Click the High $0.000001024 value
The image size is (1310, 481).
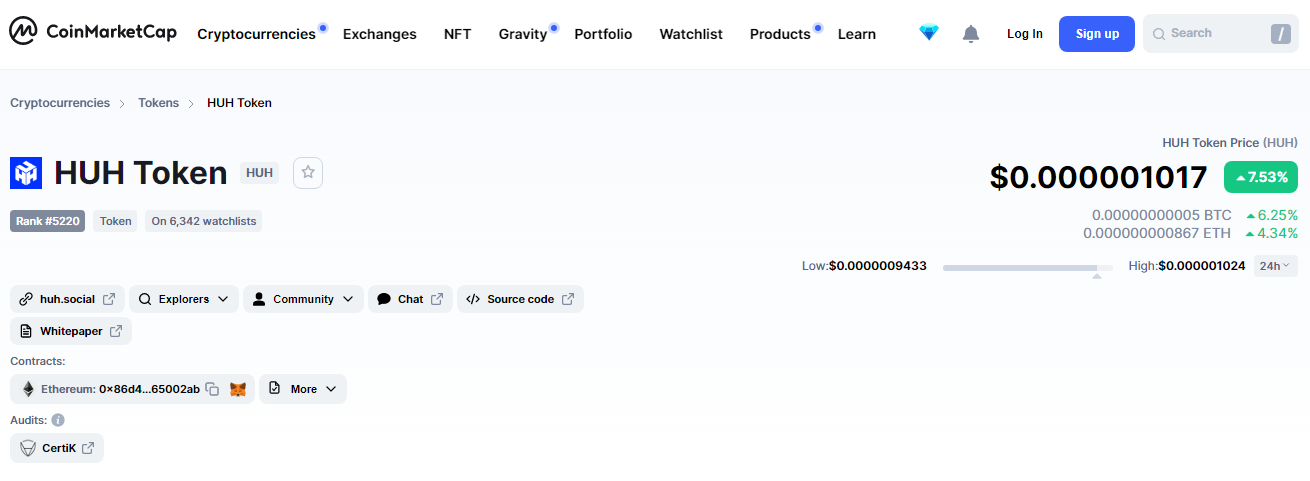[x=1201, y=266]
